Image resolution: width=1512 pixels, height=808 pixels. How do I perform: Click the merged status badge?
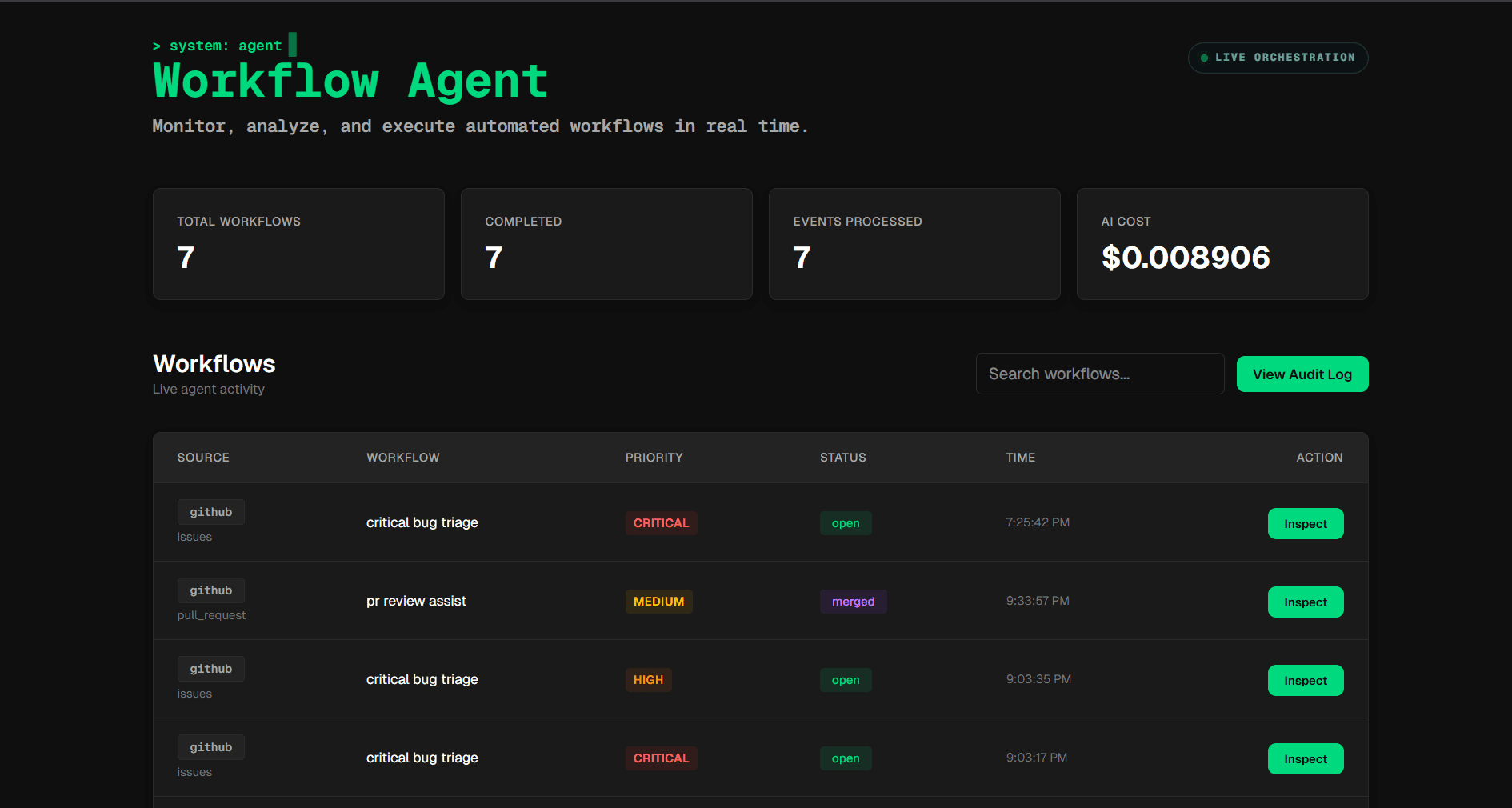coord(854,602)
